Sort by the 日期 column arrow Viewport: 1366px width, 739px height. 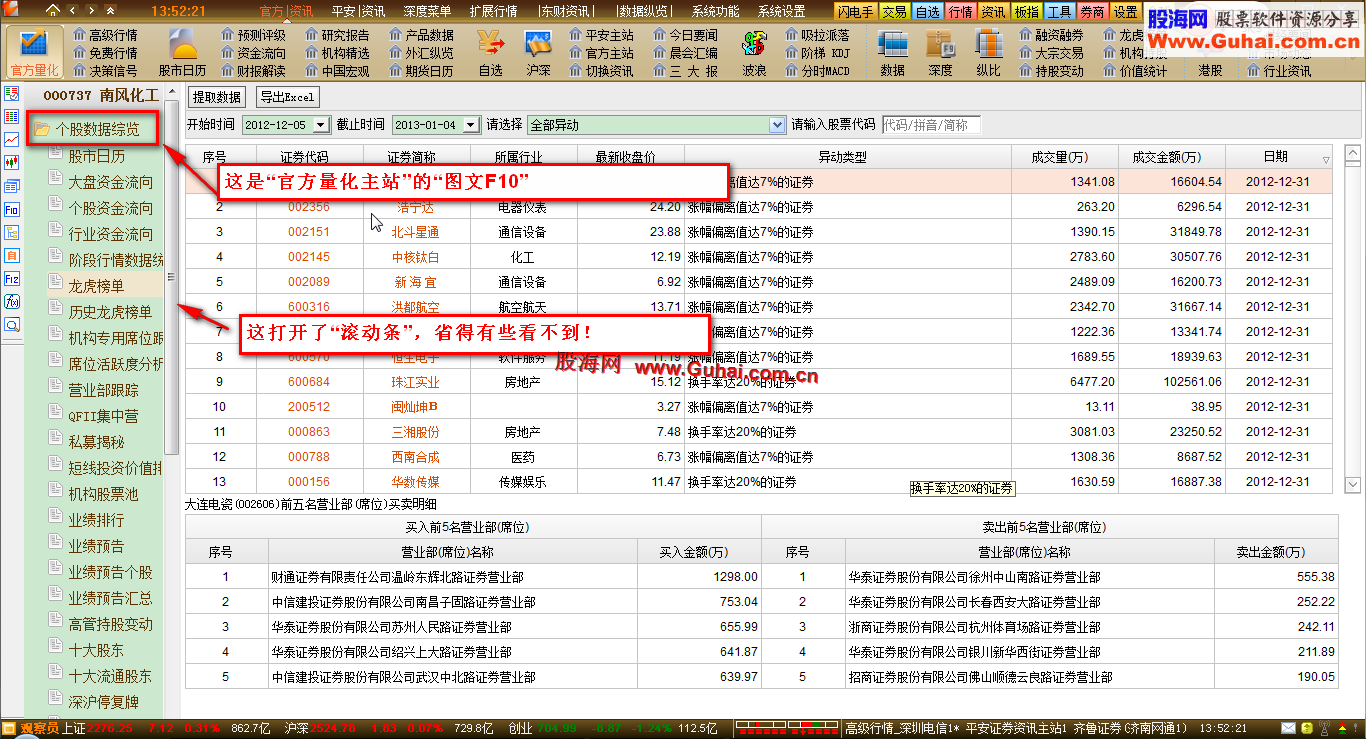pos(1326,159)
